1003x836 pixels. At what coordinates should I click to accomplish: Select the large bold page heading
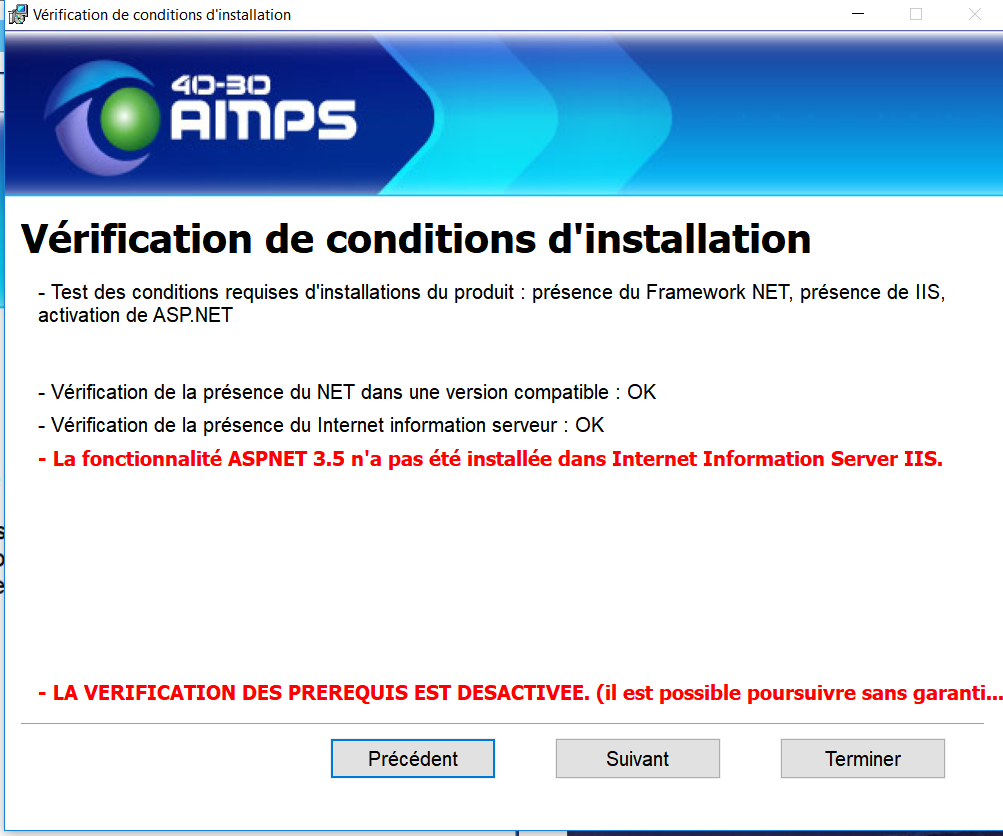pyautogui.click(x=416, y=240)
